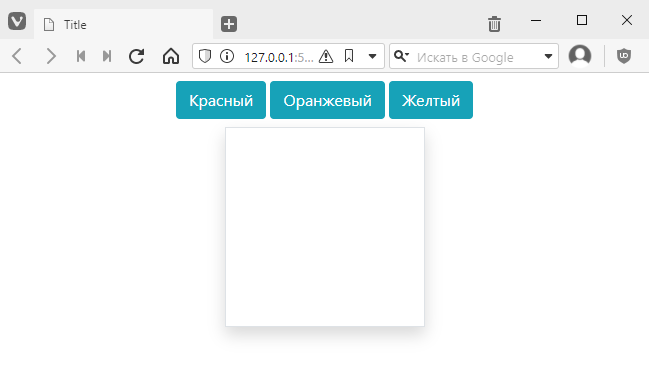
Task: Open the uBlock extension icon
Action: [x=624, y=56]
